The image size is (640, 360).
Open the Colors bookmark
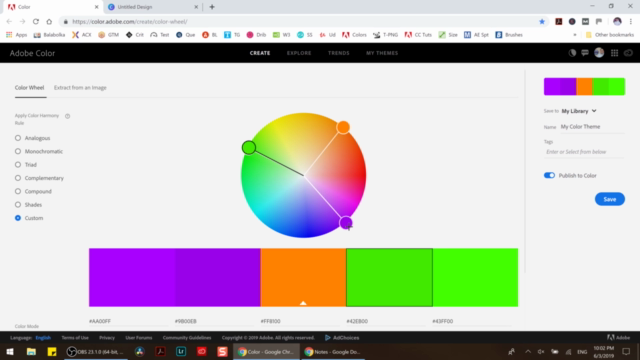354,35
